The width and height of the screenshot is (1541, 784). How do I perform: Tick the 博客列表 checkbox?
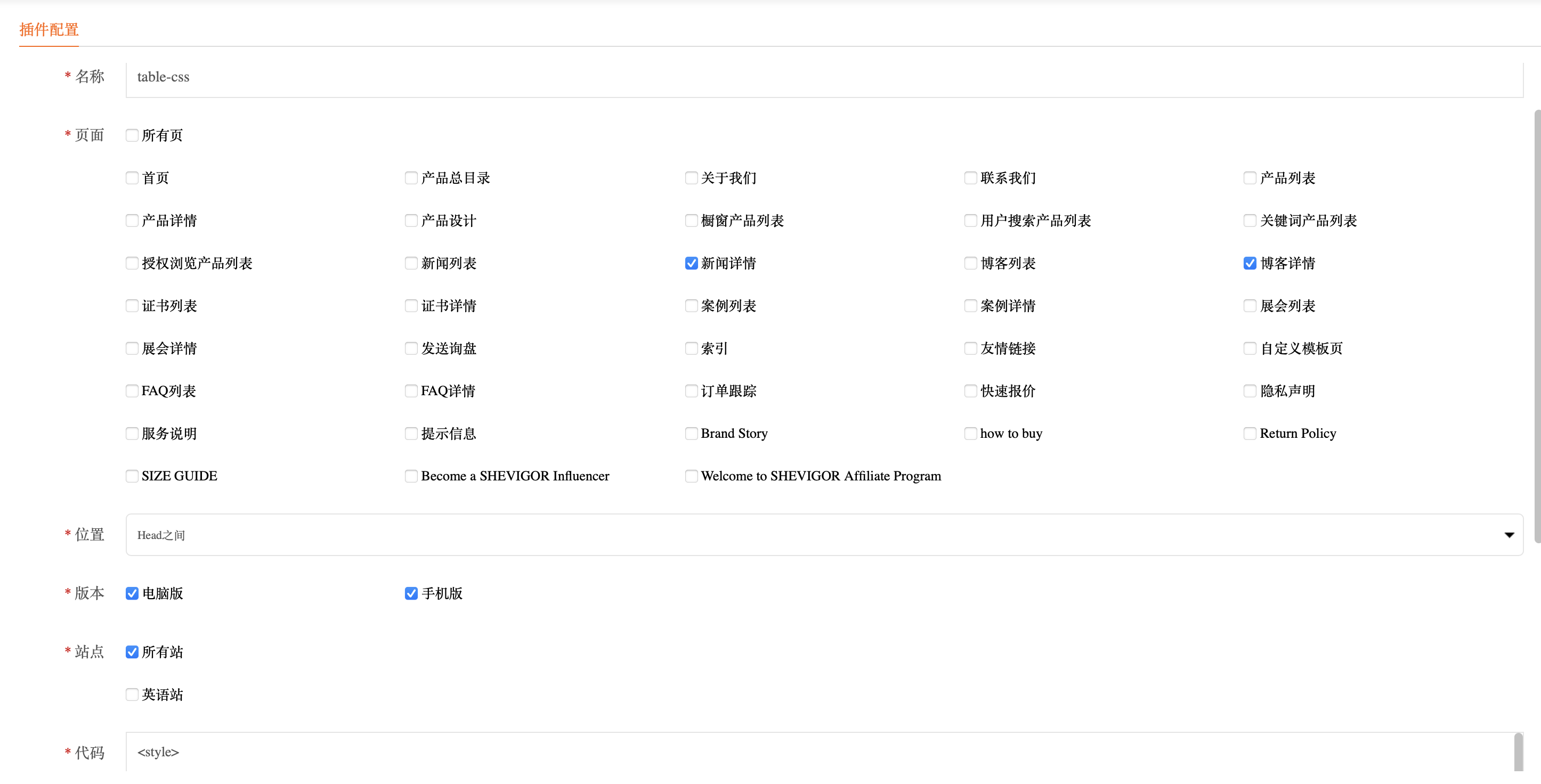tap(971, 263)
